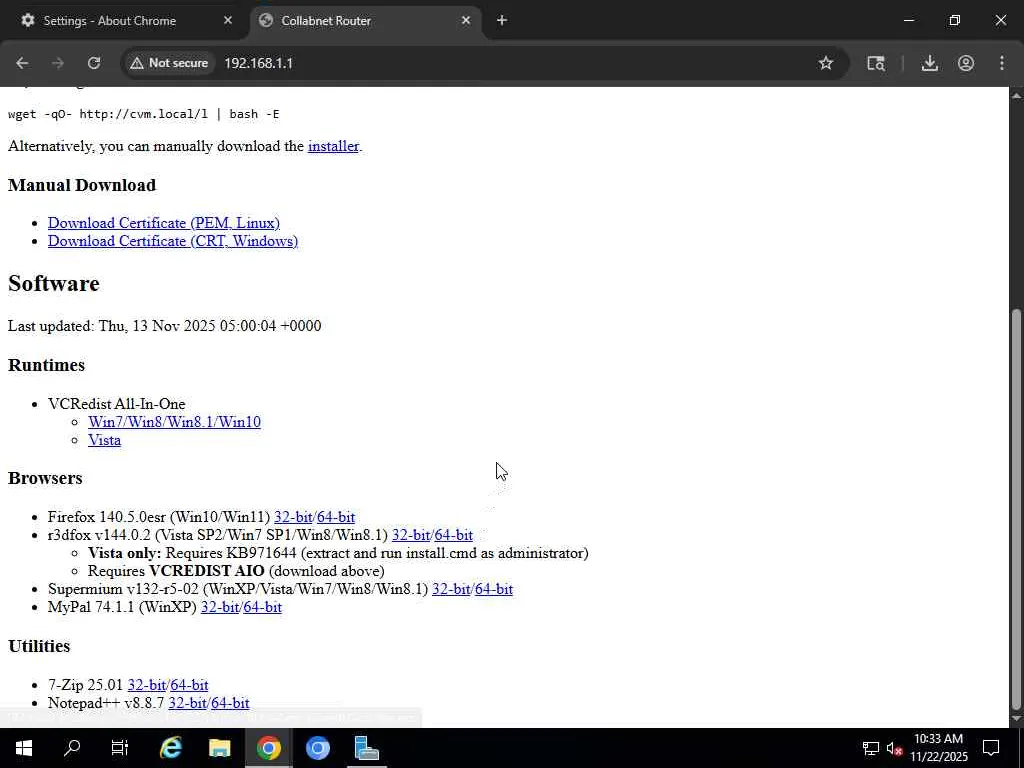Open the blue Chromium icon on taskbar
Screen dimensions: 1024x768
click(317, 748)
